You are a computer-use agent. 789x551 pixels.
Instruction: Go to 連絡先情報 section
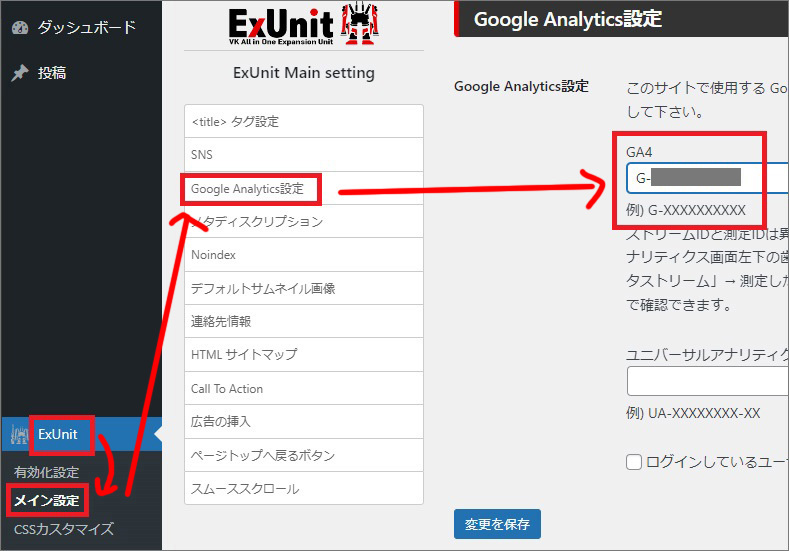(x=304, y=322)
